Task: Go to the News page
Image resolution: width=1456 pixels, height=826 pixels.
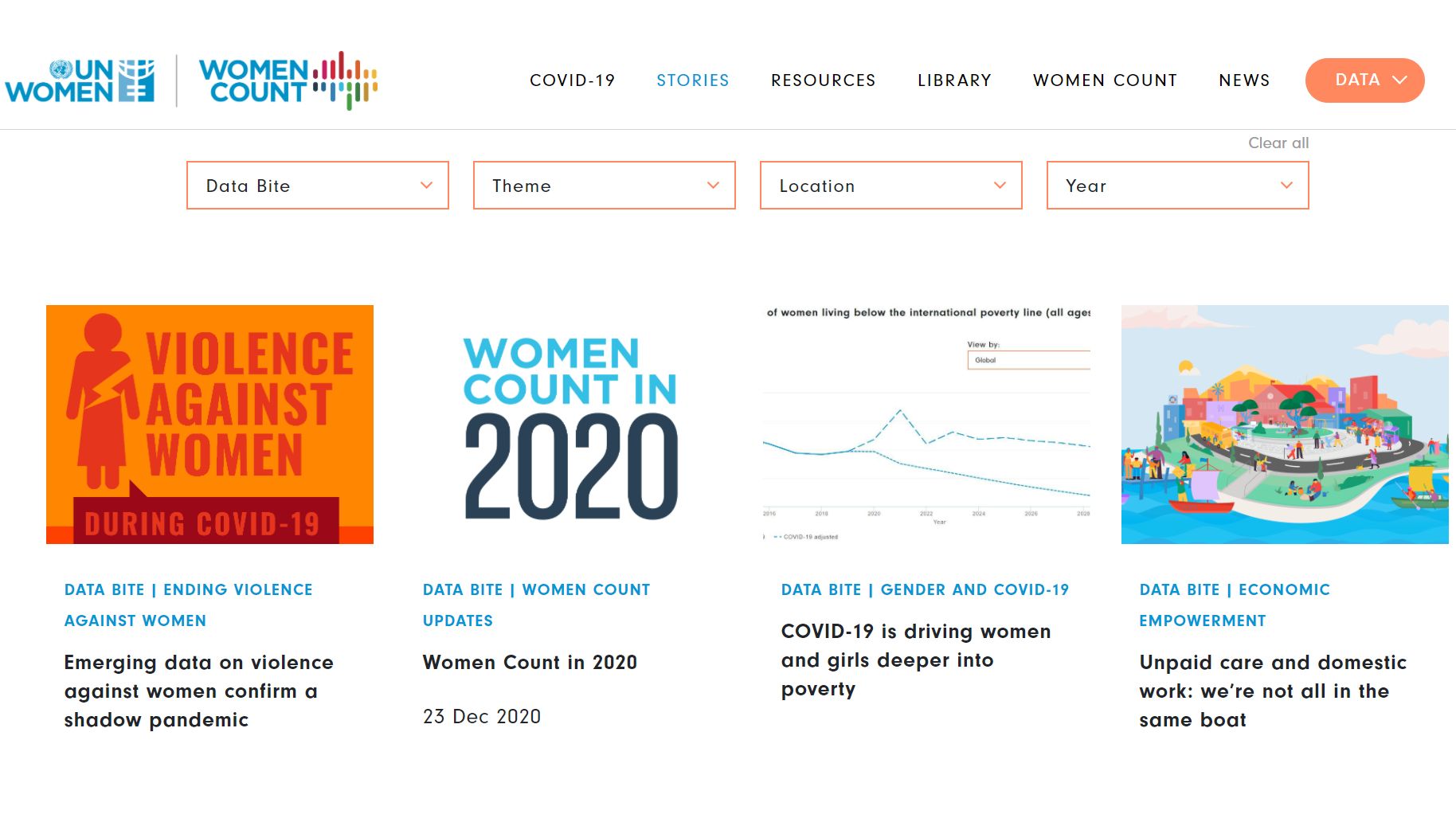Action: (1244, 80)
